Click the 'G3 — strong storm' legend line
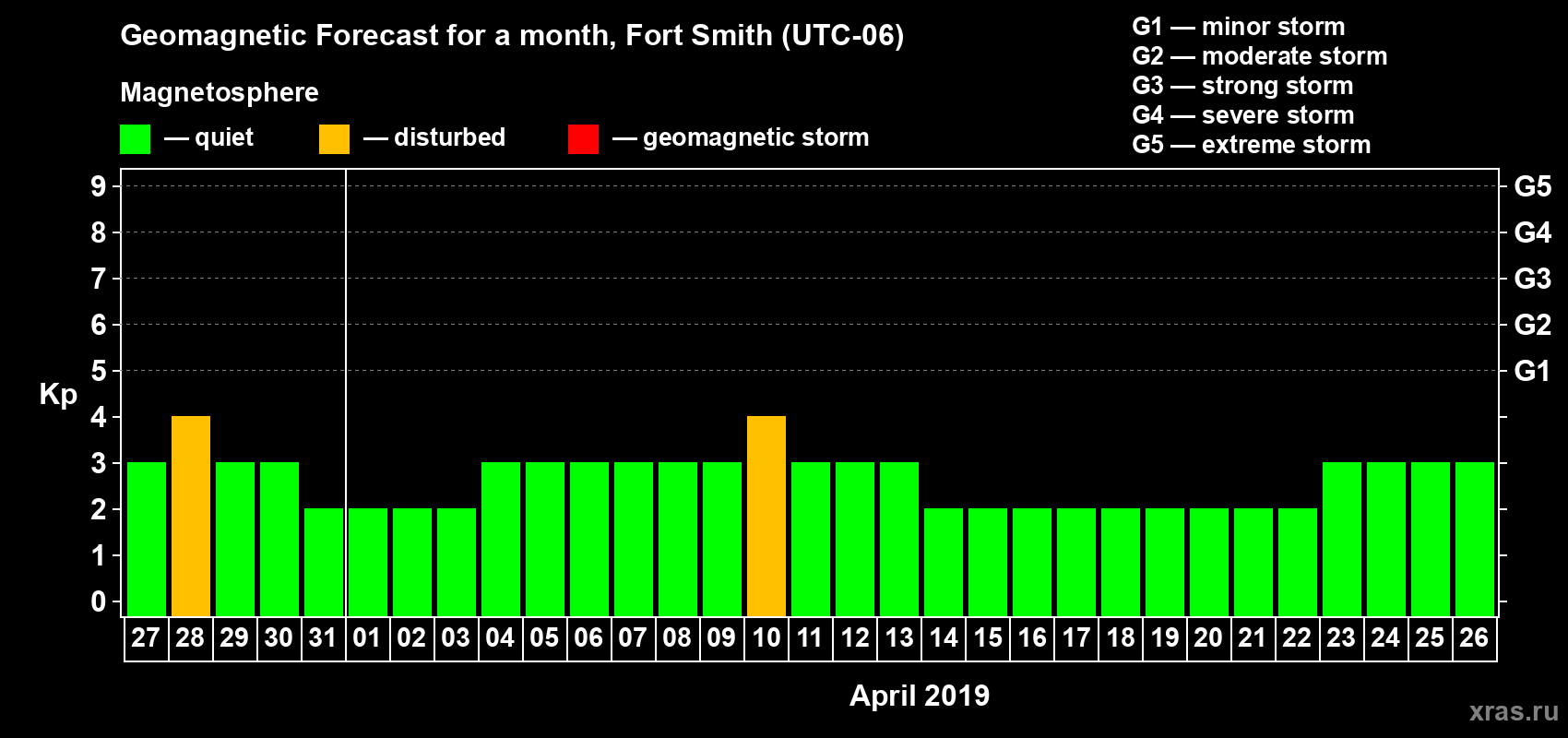 click(1242, 86)
